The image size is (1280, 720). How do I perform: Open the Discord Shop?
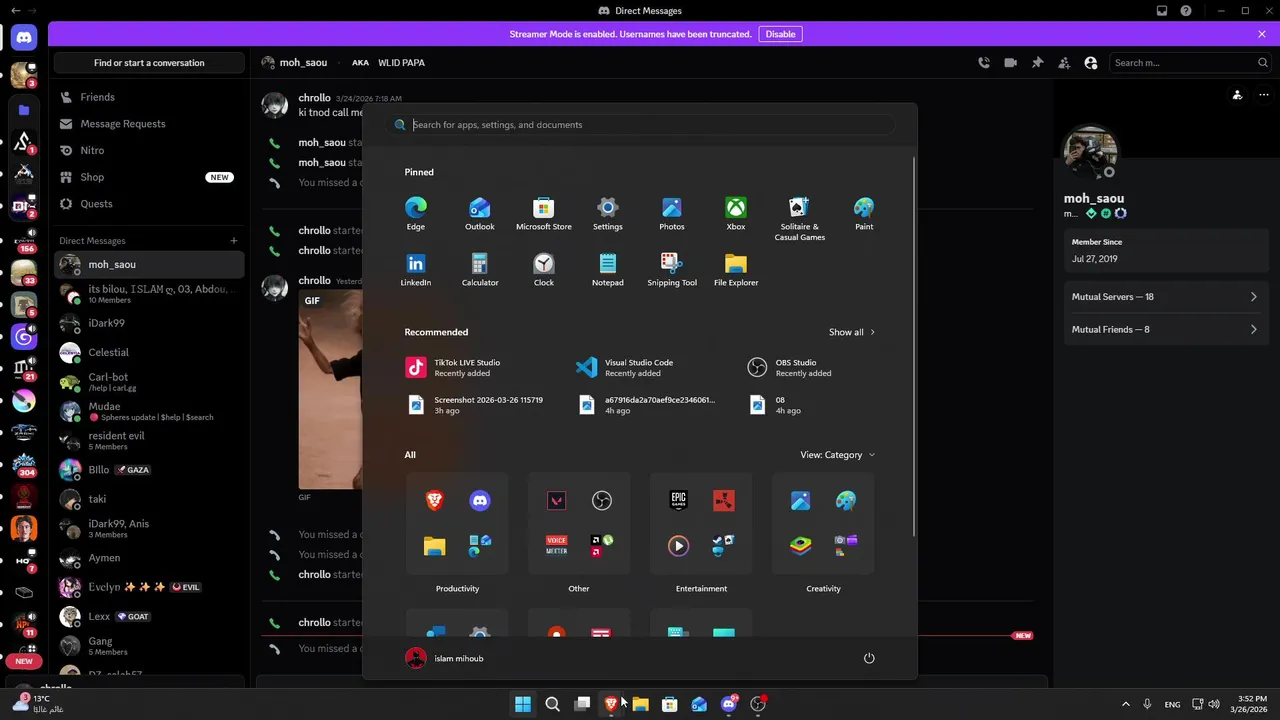click(x=149, y=177)
